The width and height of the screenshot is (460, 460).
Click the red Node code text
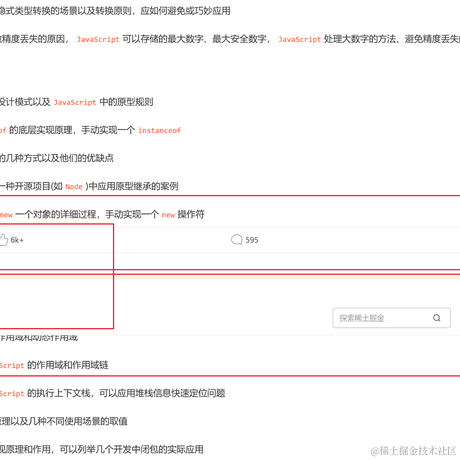tap(74, 187)
